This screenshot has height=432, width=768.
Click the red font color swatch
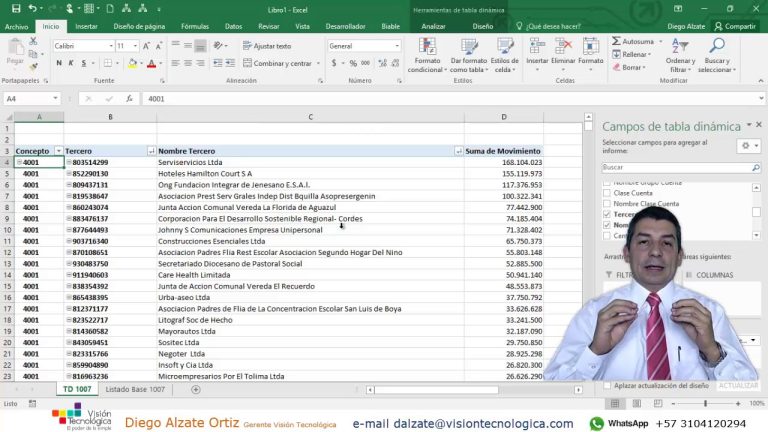pyautogui.click(x=152, y=63)
